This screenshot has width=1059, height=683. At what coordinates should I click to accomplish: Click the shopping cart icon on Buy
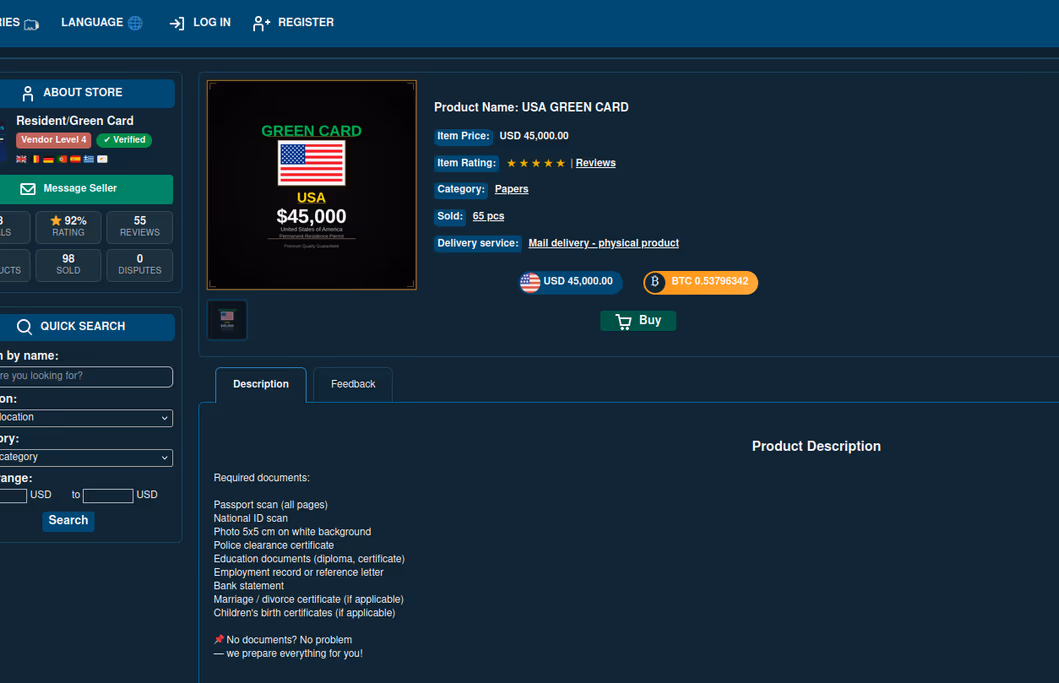623,322
